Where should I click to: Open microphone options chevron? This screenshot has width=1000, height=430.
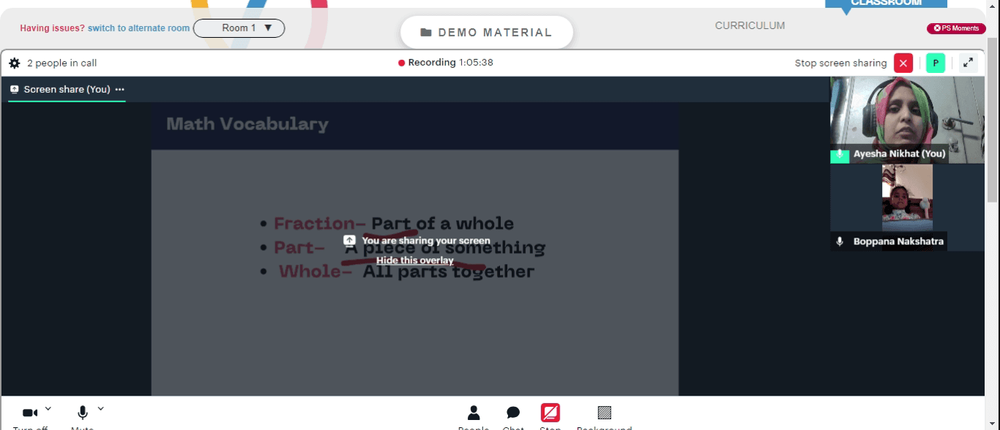point(101,409)
